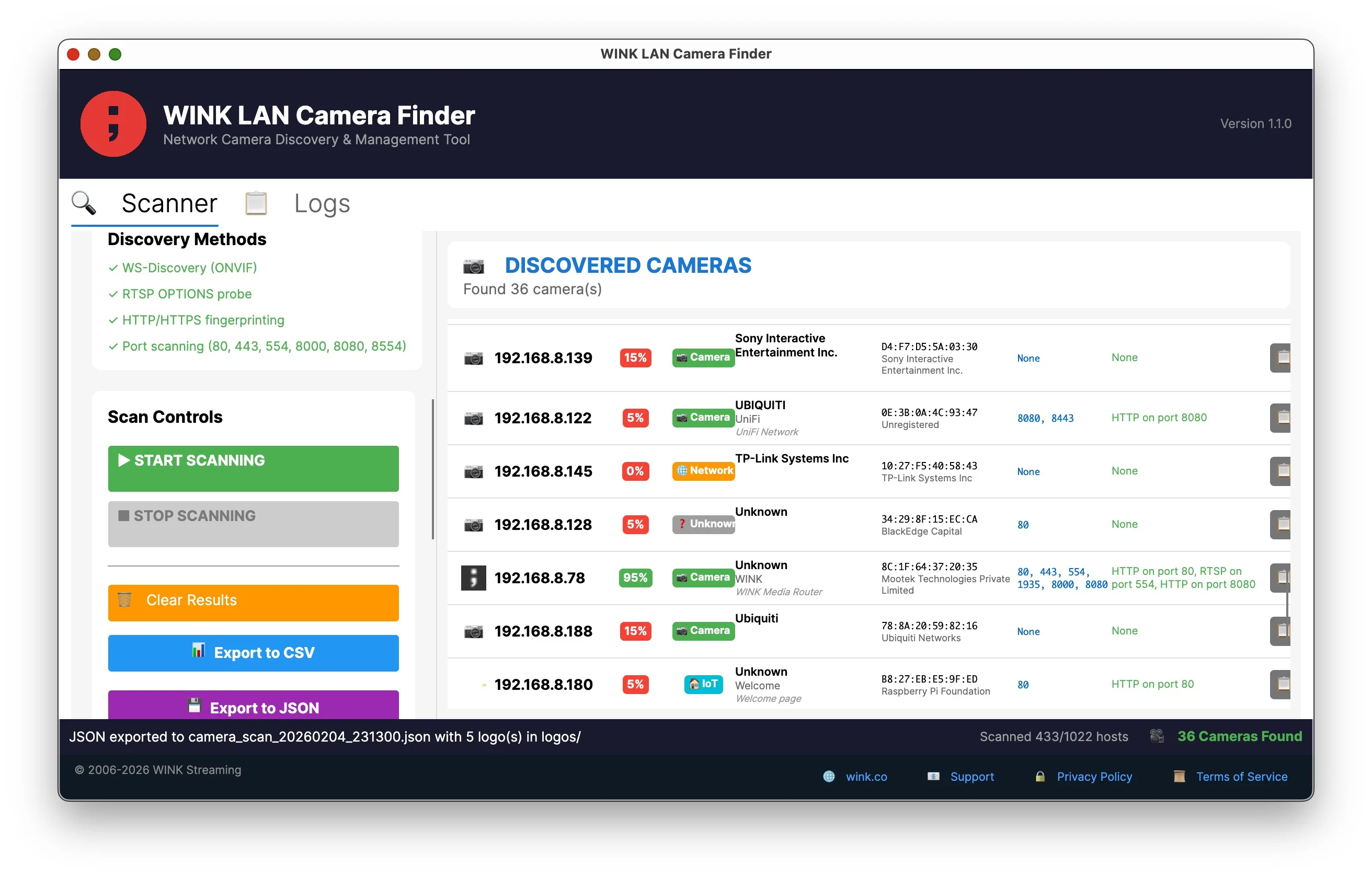Click the WINK logo icon in the header

[x=113, y=124]
